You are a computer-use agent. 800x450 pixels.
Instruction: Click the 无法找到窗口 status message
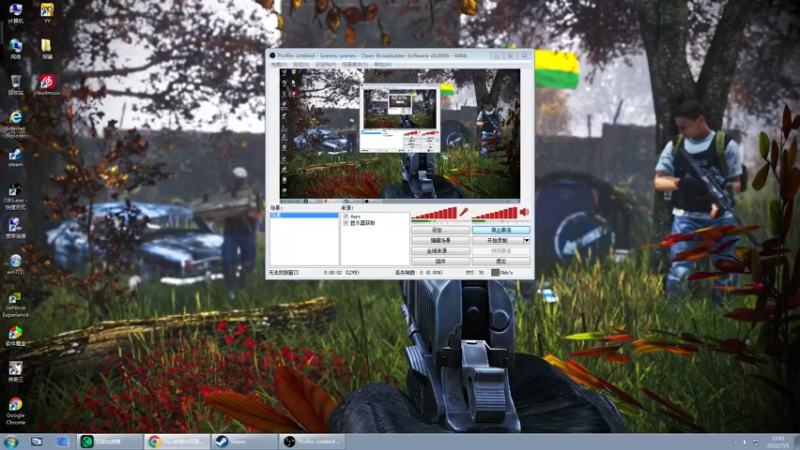[284, 272]
